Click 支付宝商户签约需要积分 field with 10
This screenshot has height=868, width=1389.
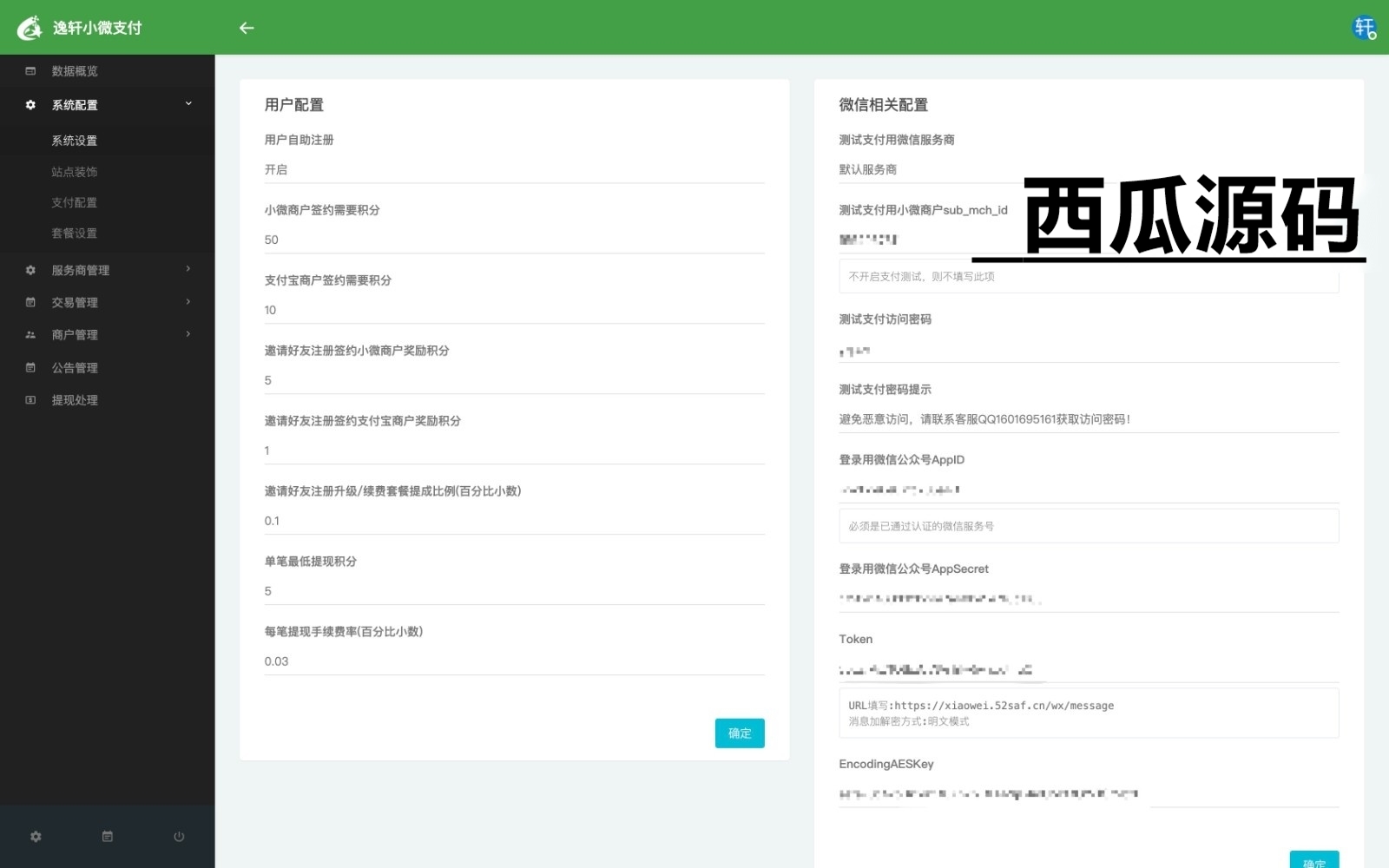coord(514,311)
